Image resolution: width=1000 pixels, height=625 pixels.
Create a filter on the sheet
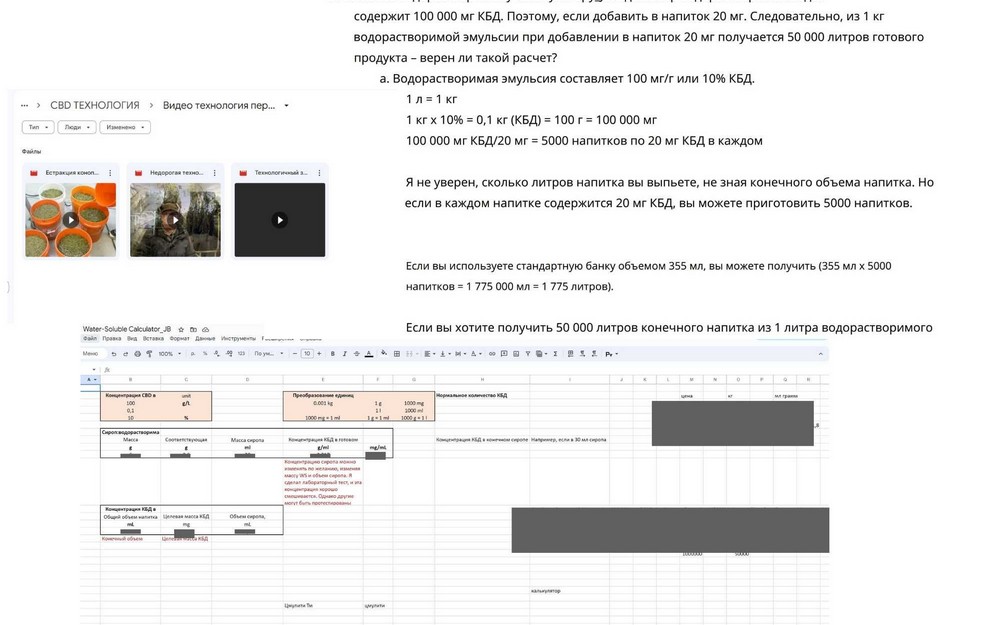(528, 354)
